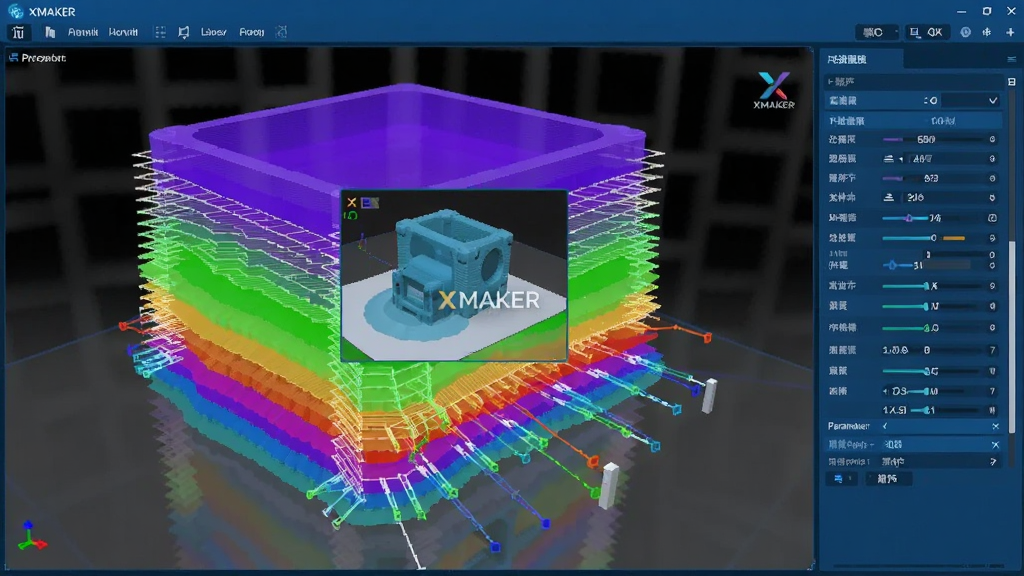The image size is (1024, 576).
Task: Open the Layer menu in the toolbar
Action: (214, 32)
